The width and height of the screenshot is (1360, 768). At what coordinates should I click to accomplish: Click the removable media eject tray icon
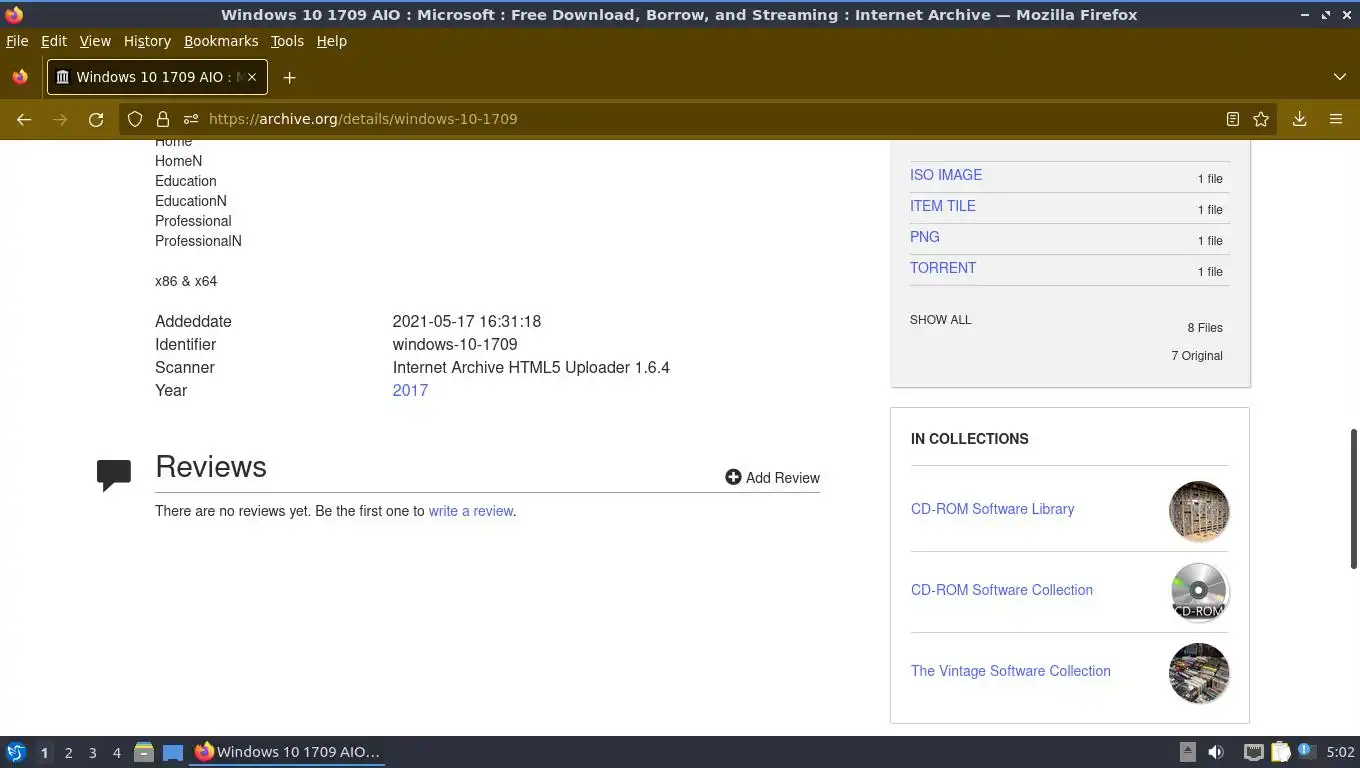pos(1188,752)
